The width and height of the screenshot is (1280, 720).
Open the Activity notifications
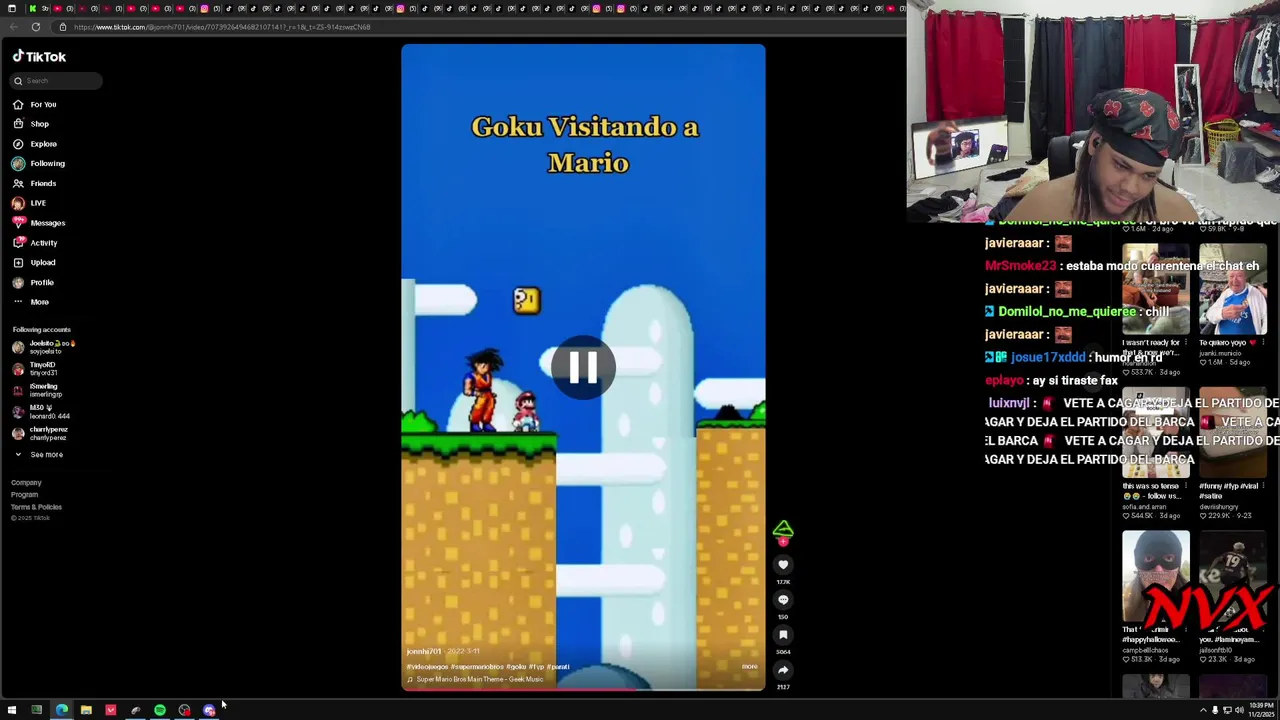35,243
